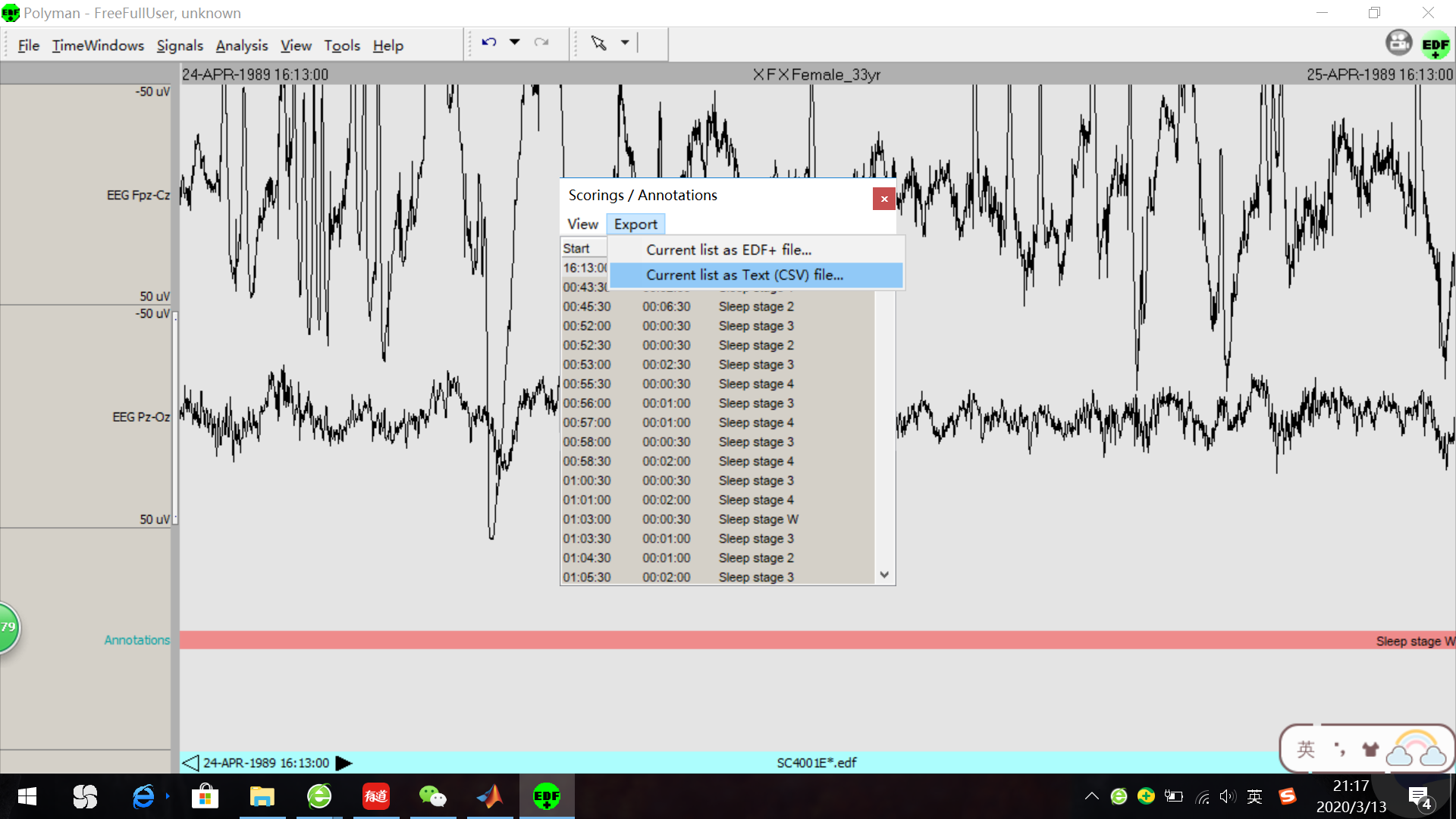Viewport: 1456px width, 819px height.
Task: Choose Current list as EDF+ file
Action: coord(728,249)
